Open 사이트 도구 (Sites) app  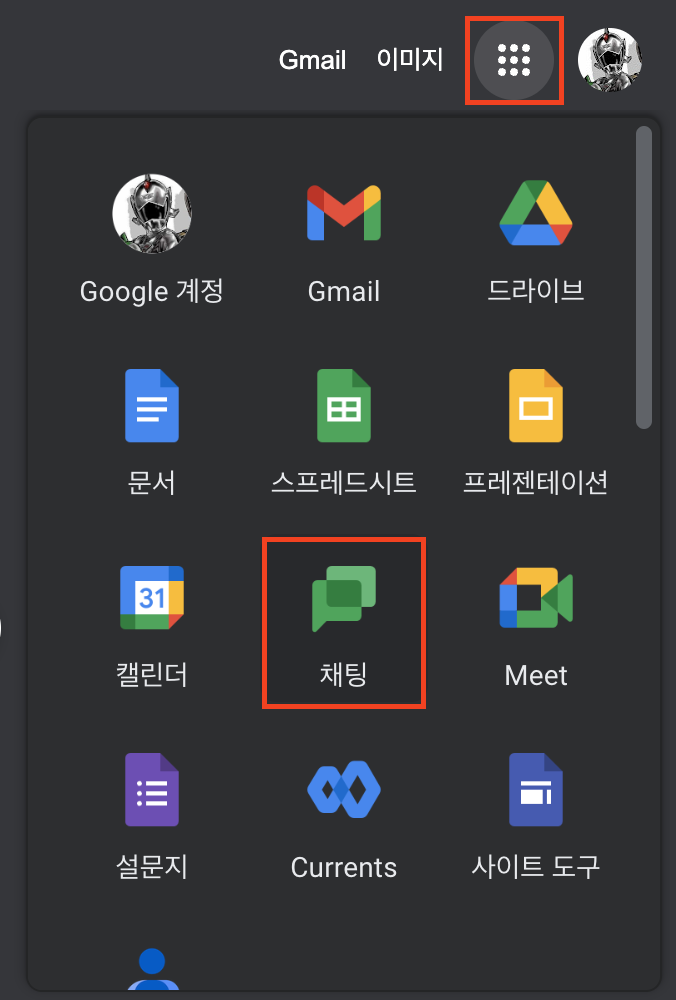(536, 816)
